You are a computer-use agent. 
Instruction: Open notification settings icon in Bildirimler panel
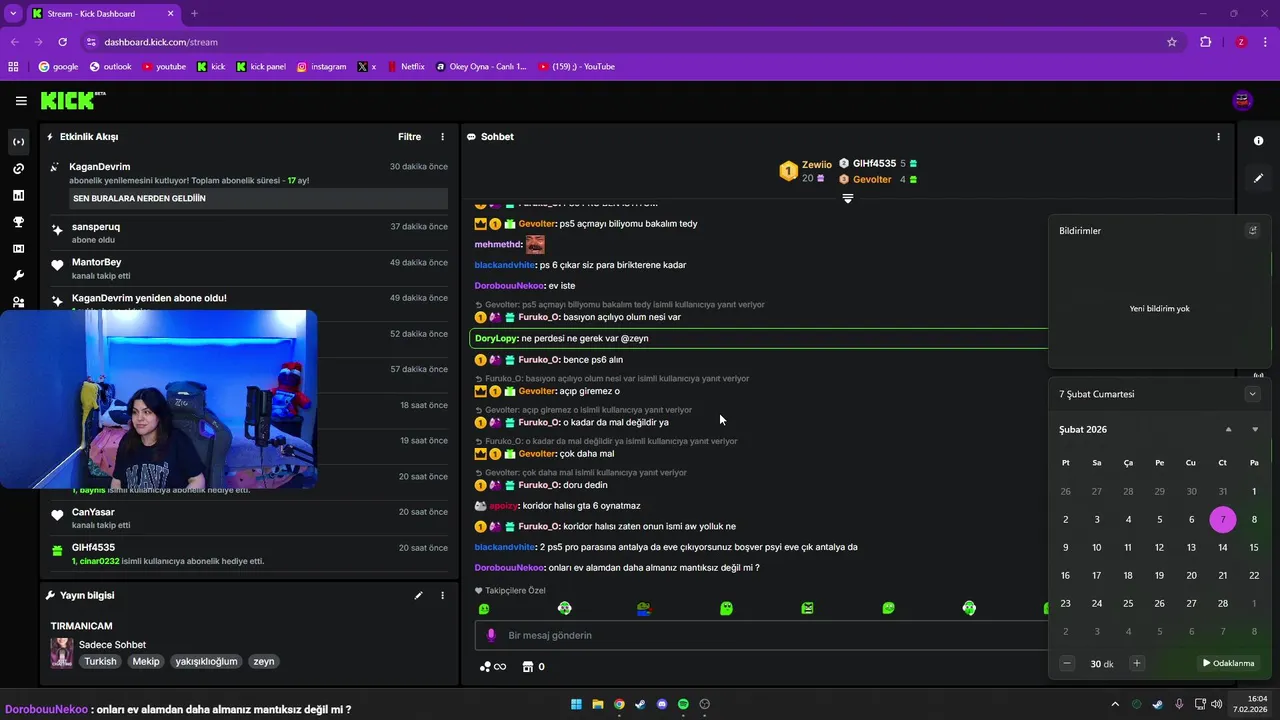click(1252, 231)
